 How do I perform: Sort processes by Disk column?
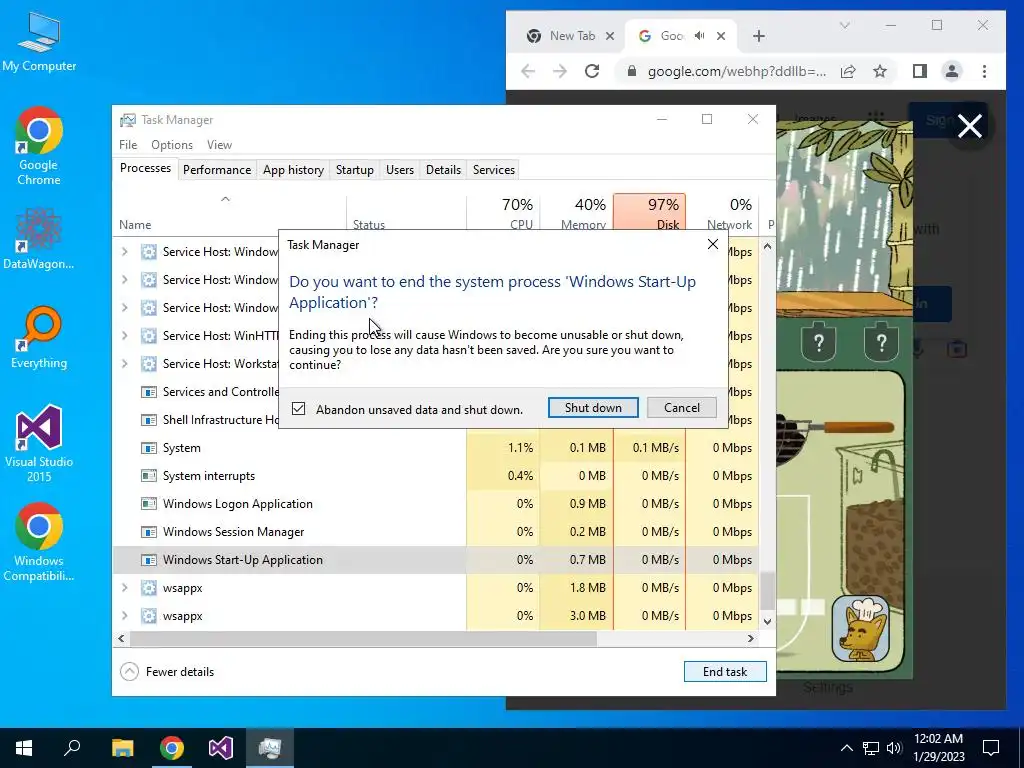(650, 213)
